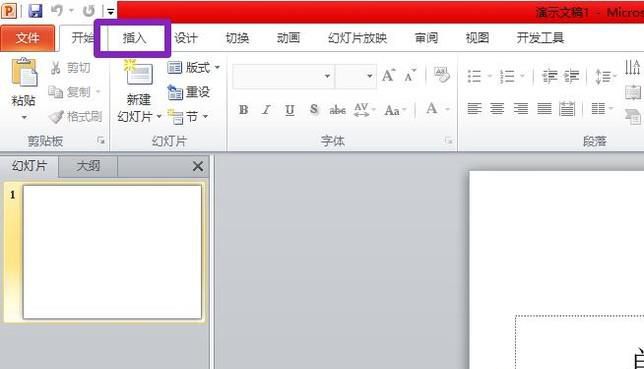
Task: Switch to the 大纲 (Outline) pane tab
Action: pyautogui.click(x=88, y=166)
